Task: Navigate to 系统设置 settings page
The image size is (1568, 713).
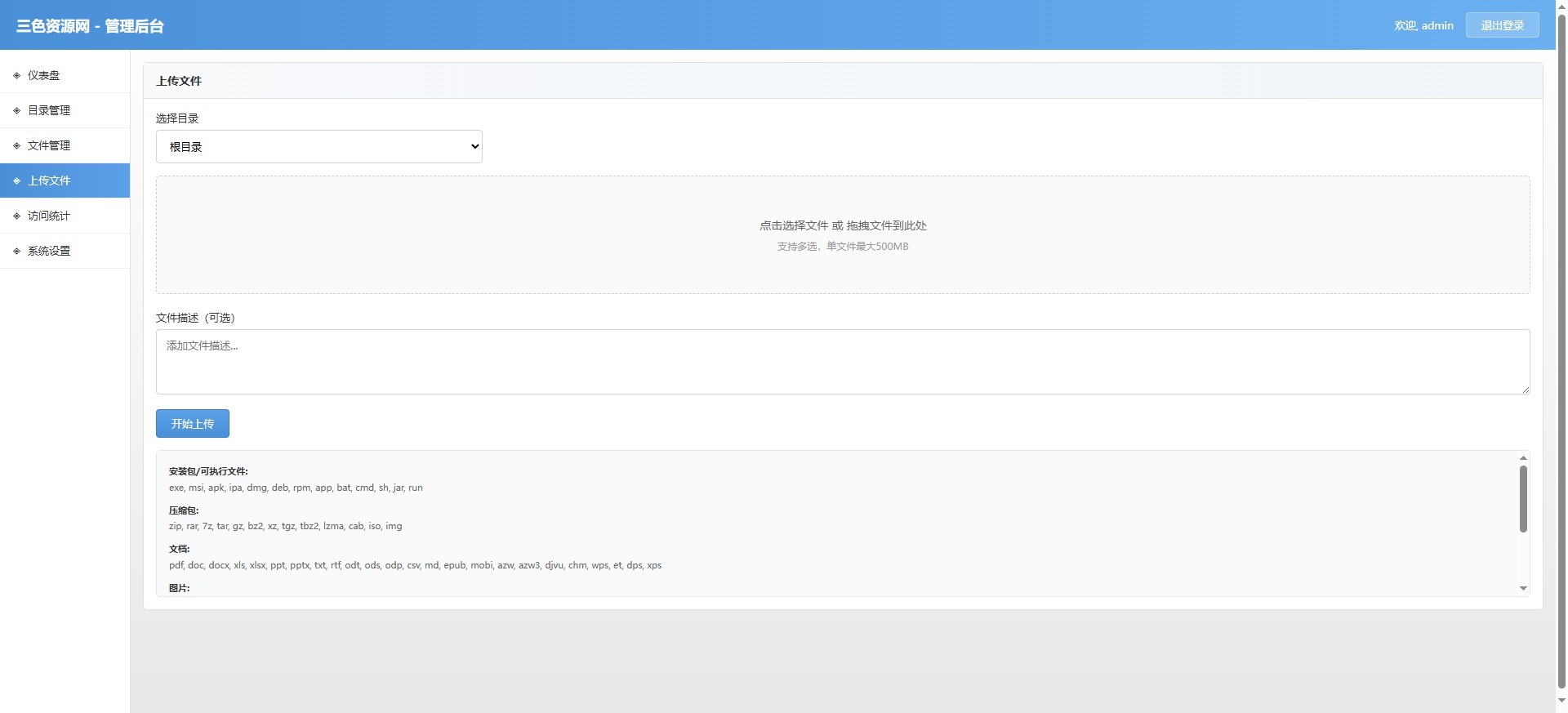Action: (x=49, y=252)
